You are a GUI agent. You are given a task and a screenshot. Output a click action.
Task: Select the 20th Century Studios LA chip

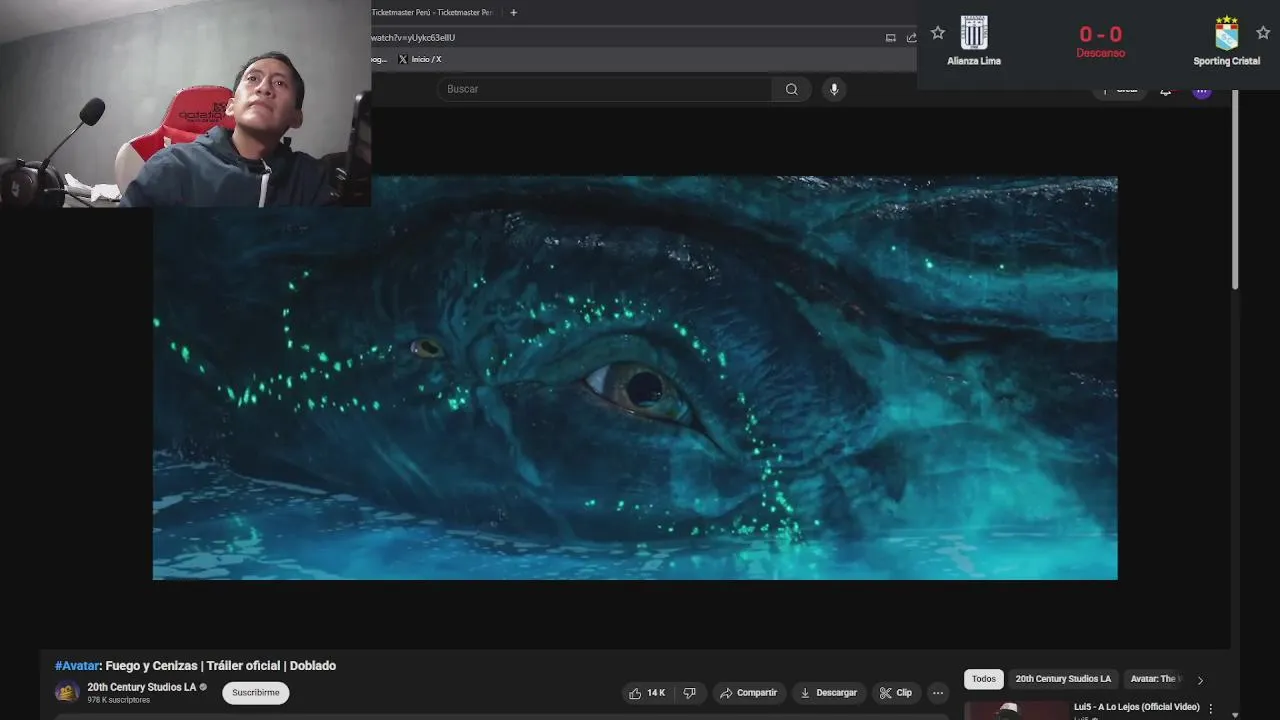click(1063, 679)
